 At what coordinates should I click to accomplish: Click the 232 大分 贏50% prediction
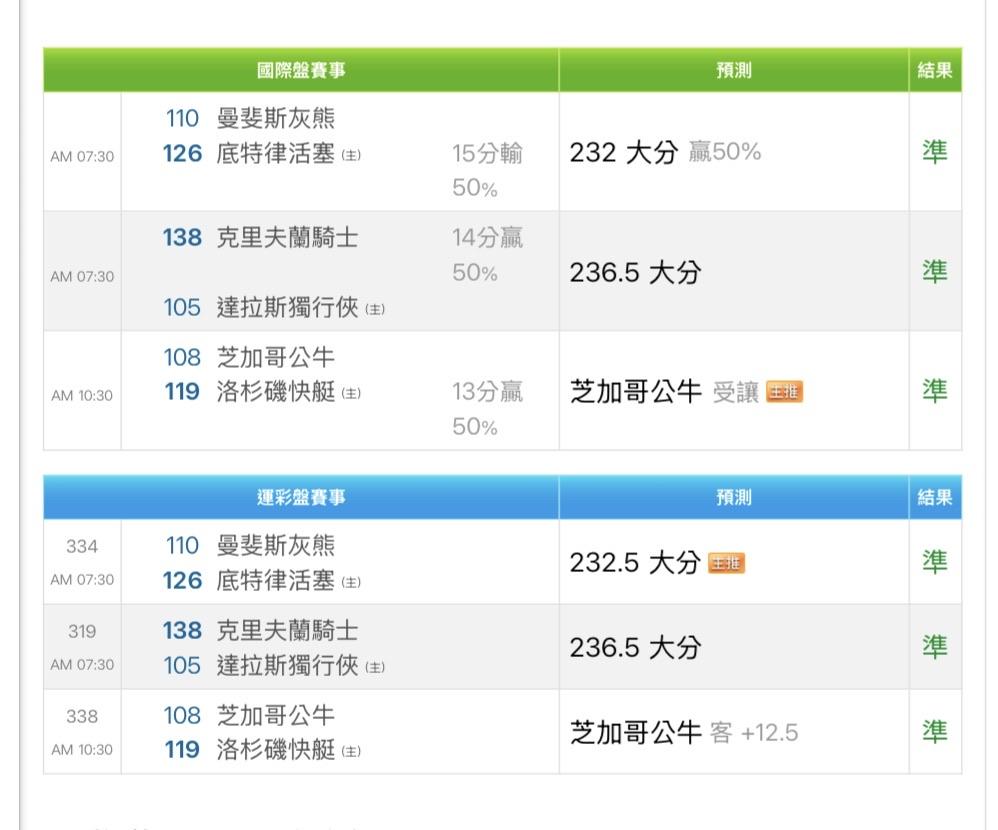coord(665,152)
